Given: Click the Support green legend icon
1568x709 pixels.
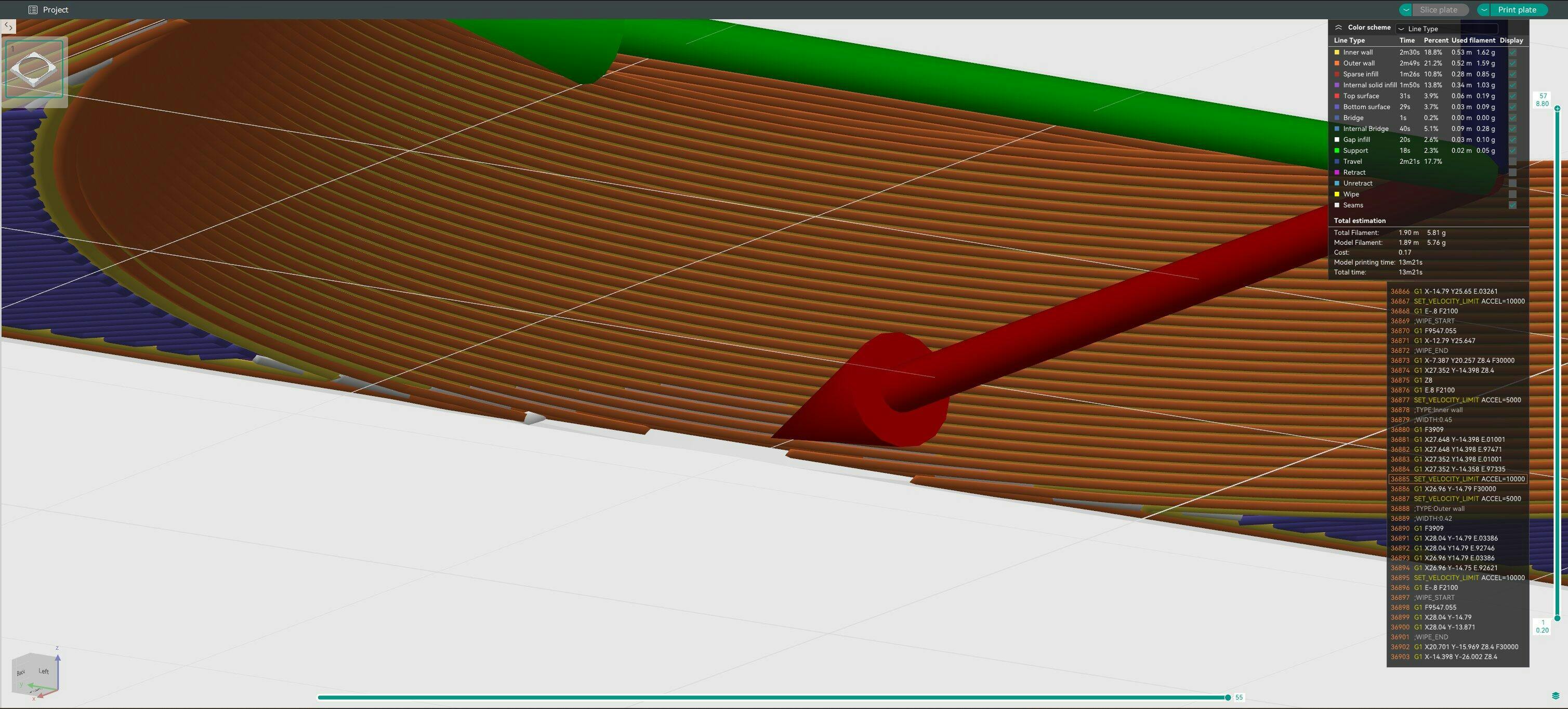Looking at the screenshot, I should 1337,150.
